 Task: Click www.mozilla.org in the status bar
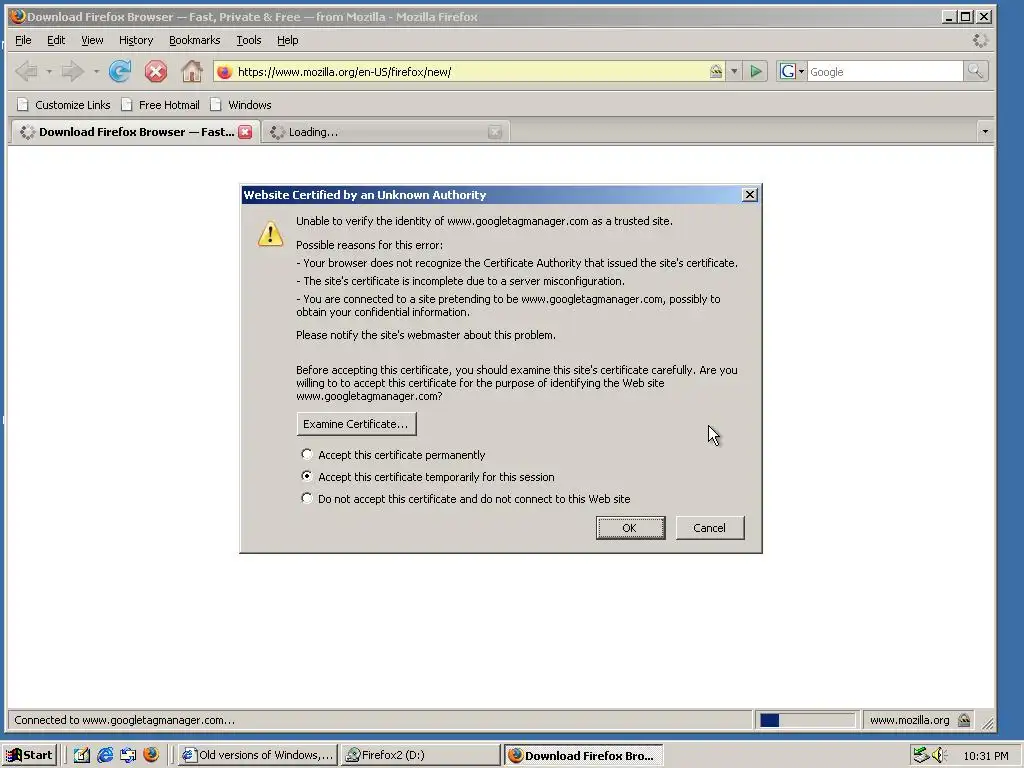(x=909, y=720)
